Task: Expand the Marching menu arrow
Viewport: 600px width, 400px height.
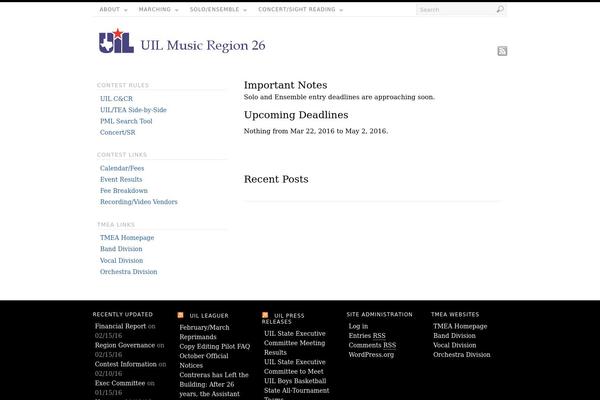Action: coord(177,10)
